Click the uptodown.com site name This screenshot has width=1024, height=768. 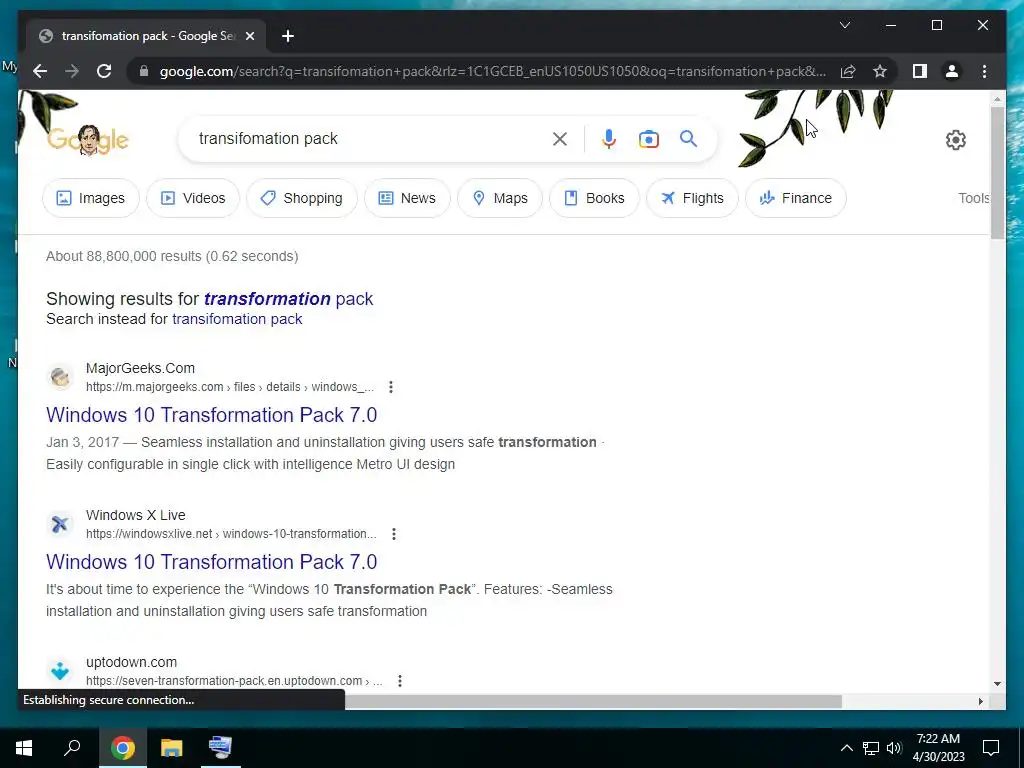131,662
